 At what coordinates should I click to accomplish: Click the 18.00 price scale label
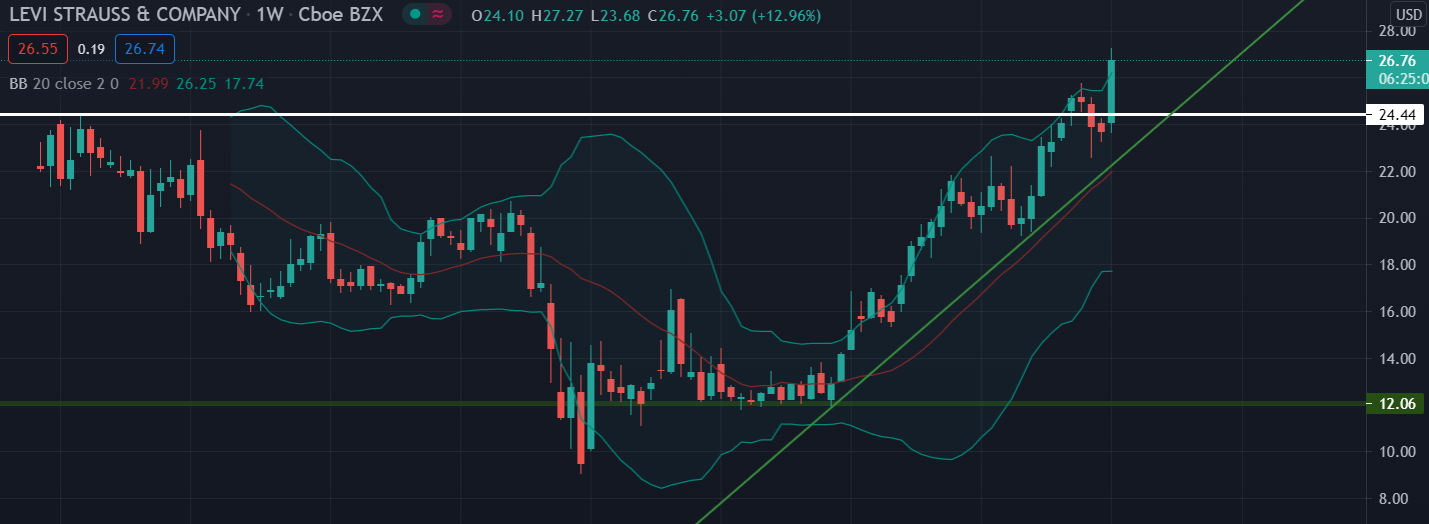1396,265
